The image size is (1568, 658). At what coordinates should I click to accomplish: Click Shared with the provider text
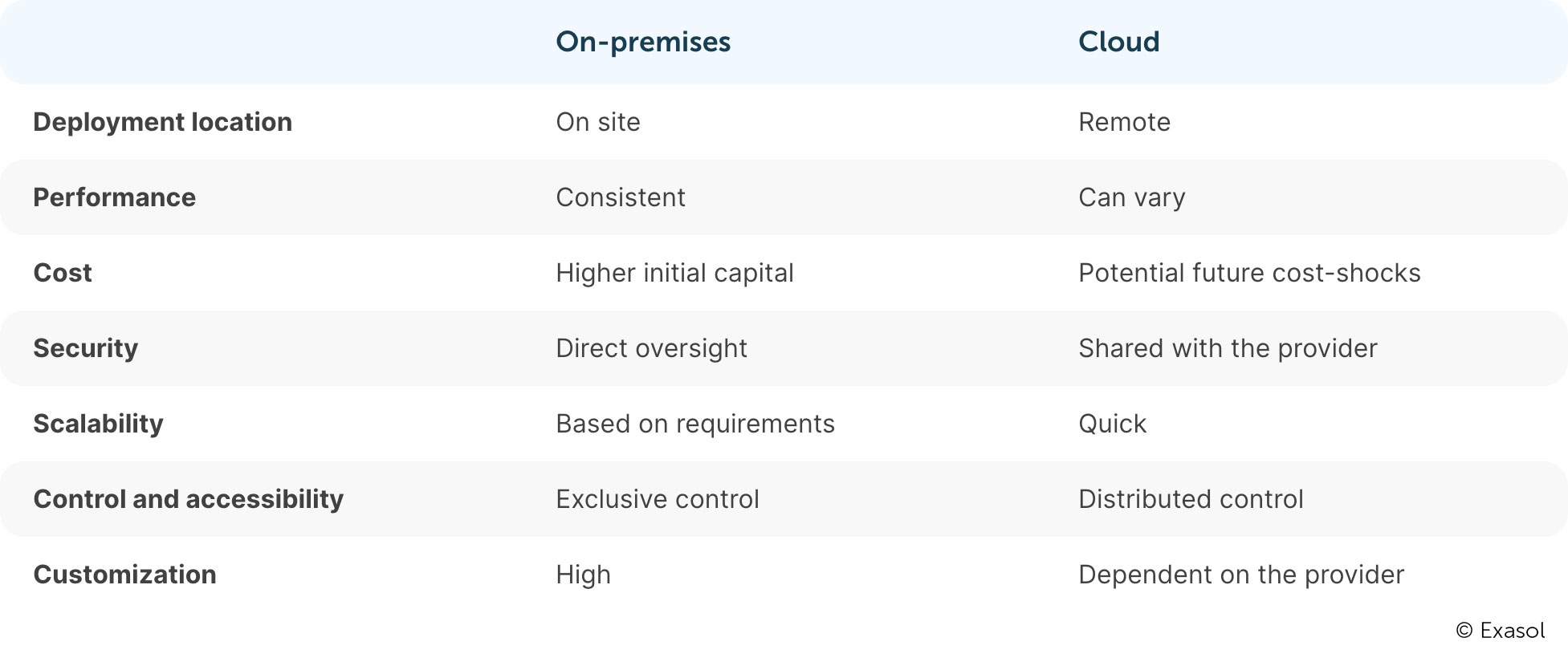click(x=1228, y=348)
